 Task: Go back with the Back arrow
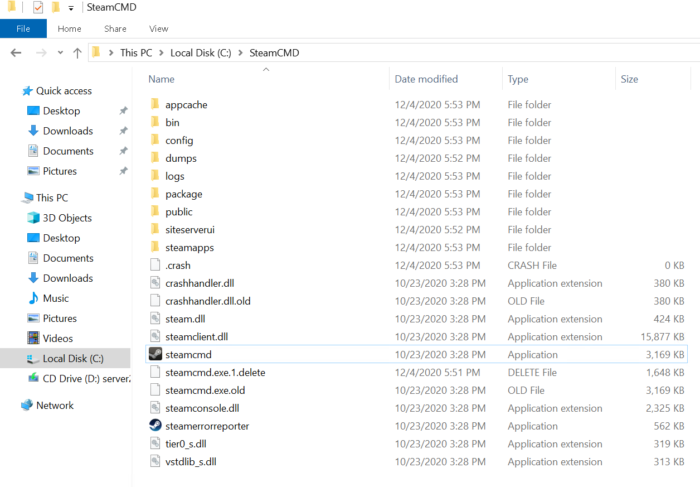point(16,53)
